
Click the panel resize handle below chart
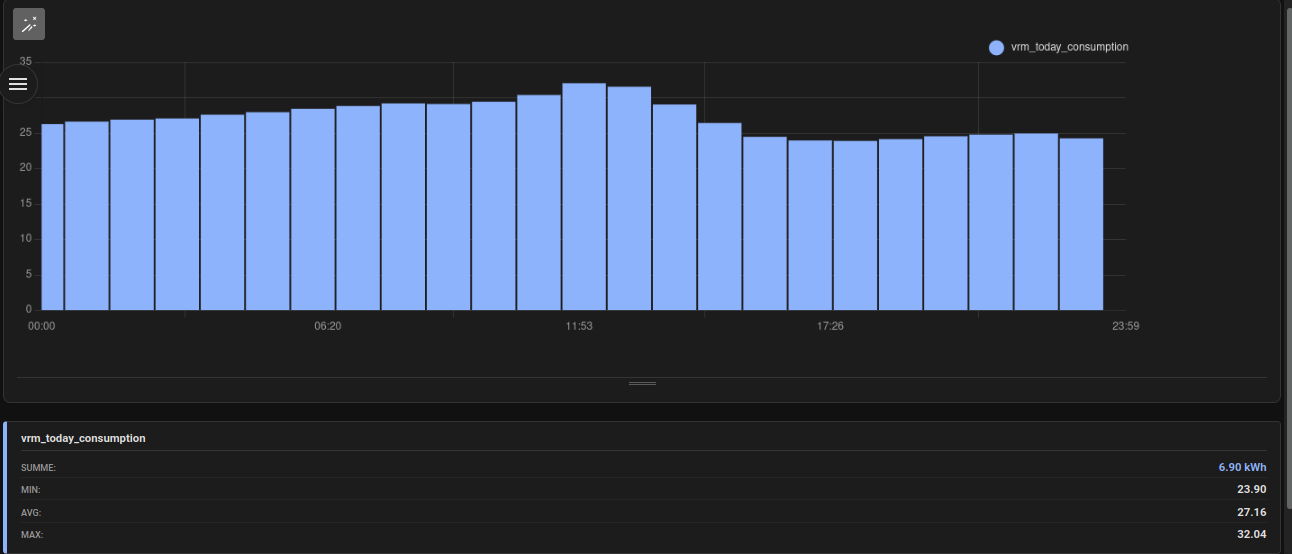click(x=642, y=383)
